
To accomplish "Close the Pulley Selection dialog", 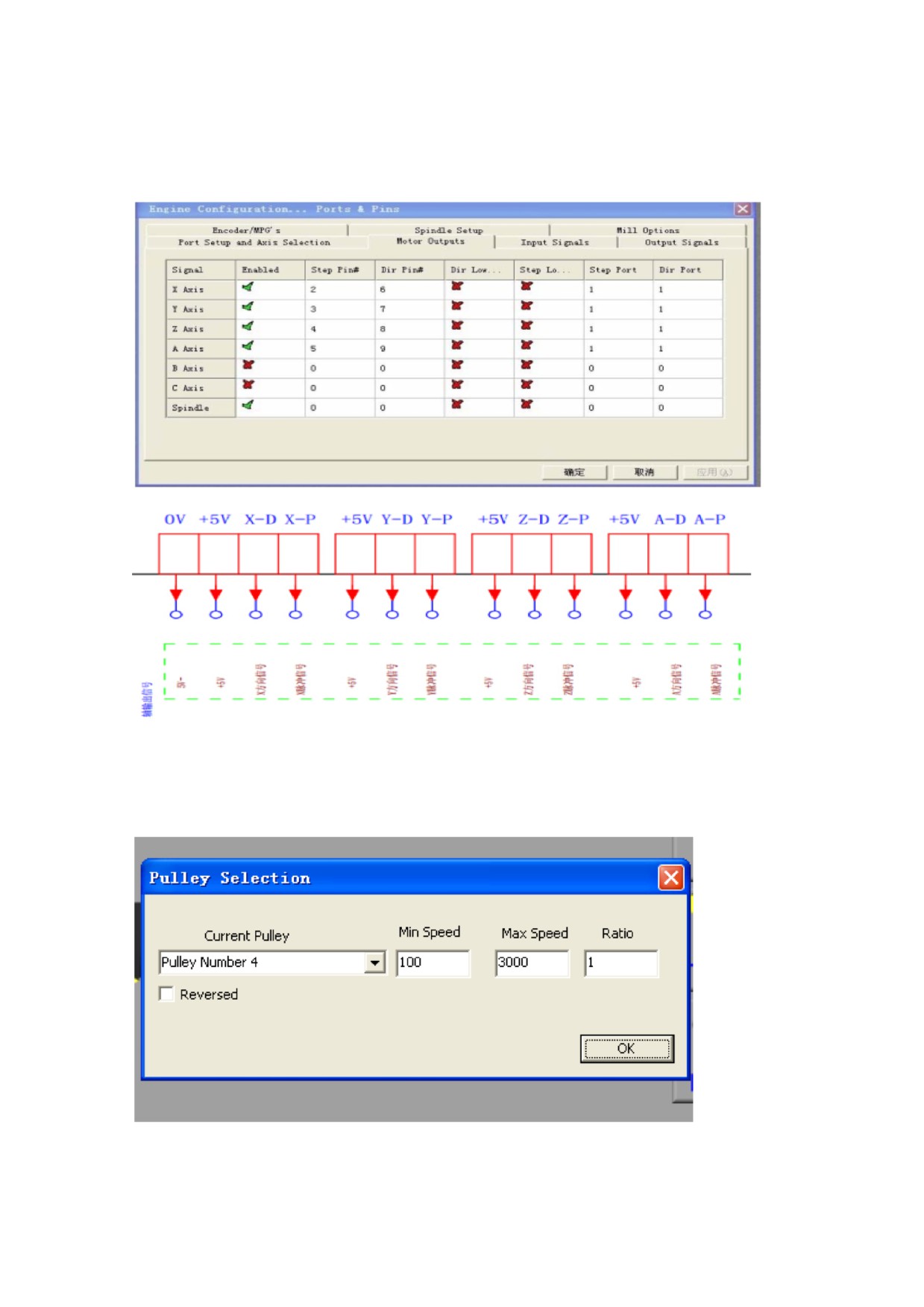I will 670,877.
